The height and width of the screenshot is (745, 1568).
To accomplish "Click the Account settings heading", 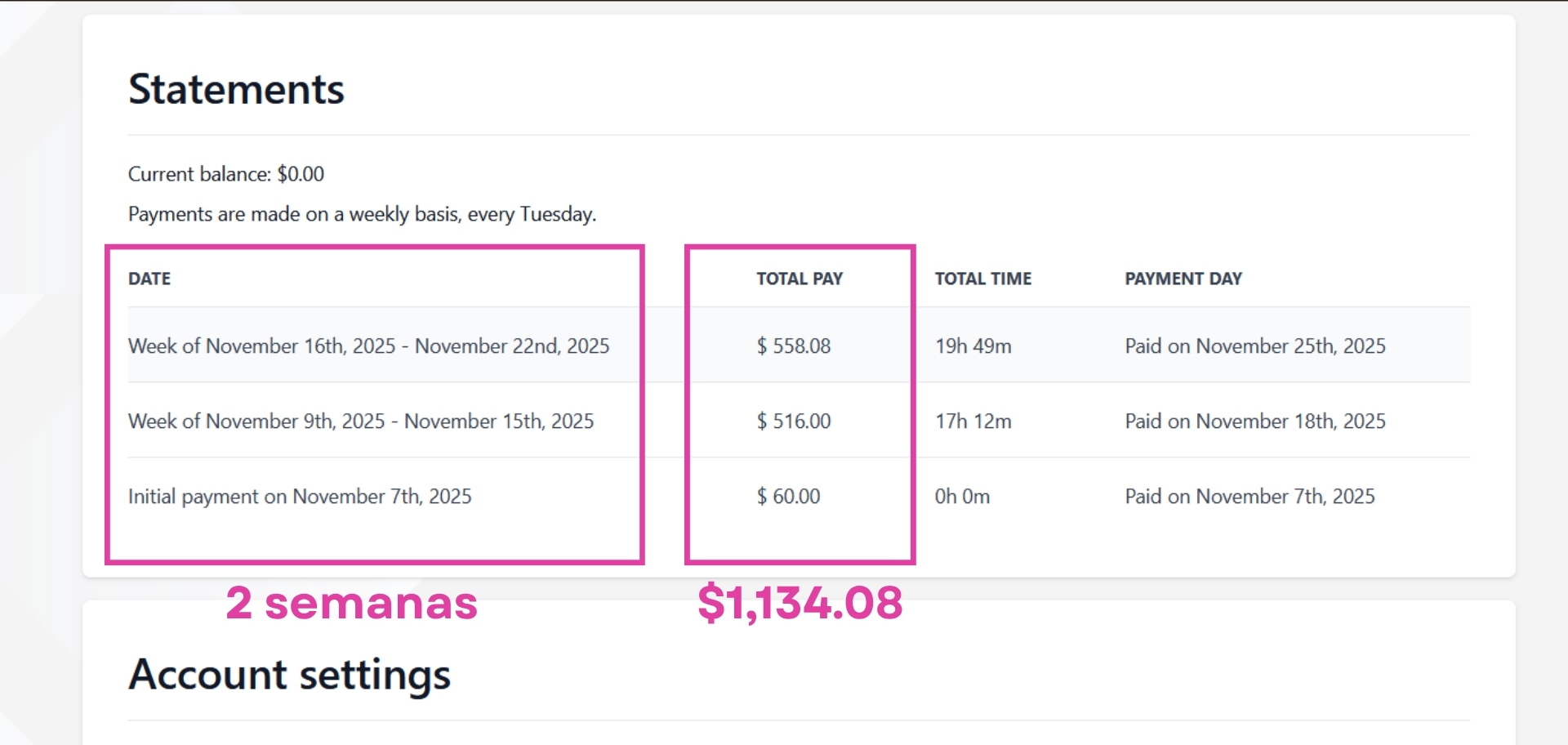I will click(289, 673).
